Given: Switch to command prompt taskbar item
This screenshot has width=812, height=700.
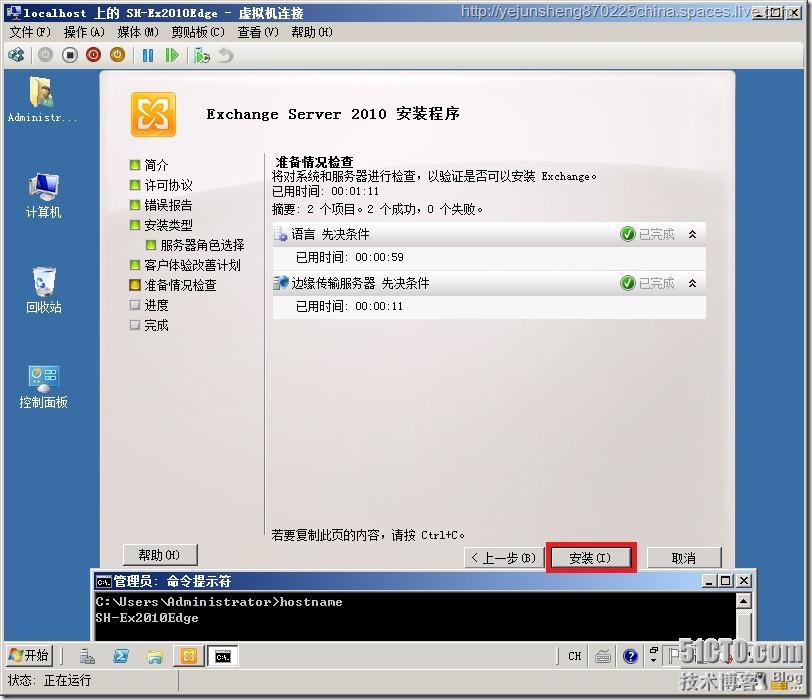Looking at the screenshot, I should click(x=223, y=657).
